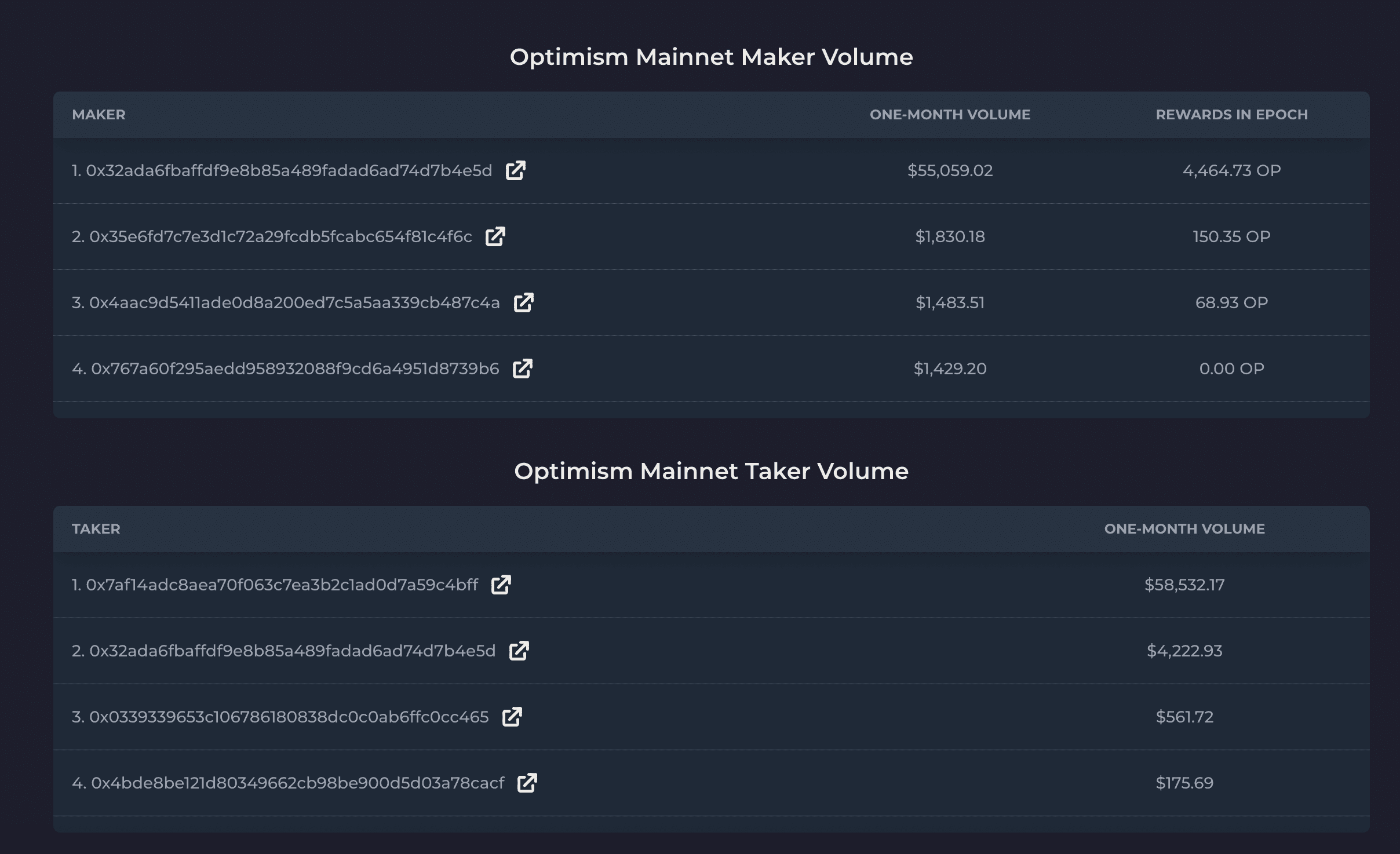Click the $55,059.02 maker volume value
Image resolution: width=1400 pixels, height=854 pixels.
coord(950,171)
